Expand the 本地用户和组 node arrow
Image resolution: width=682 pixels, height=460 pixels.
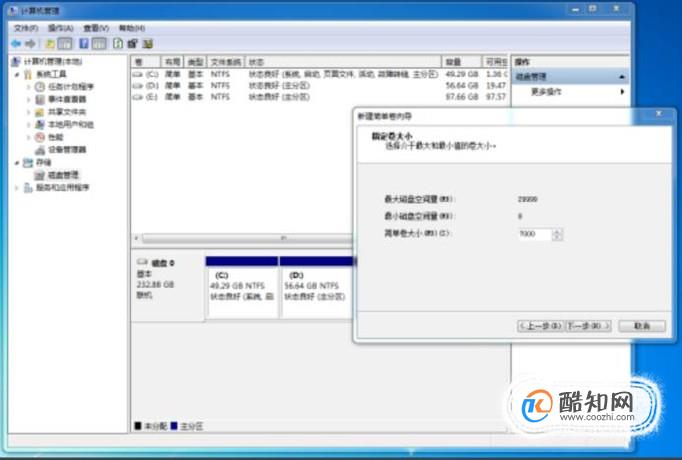[29, 124]
